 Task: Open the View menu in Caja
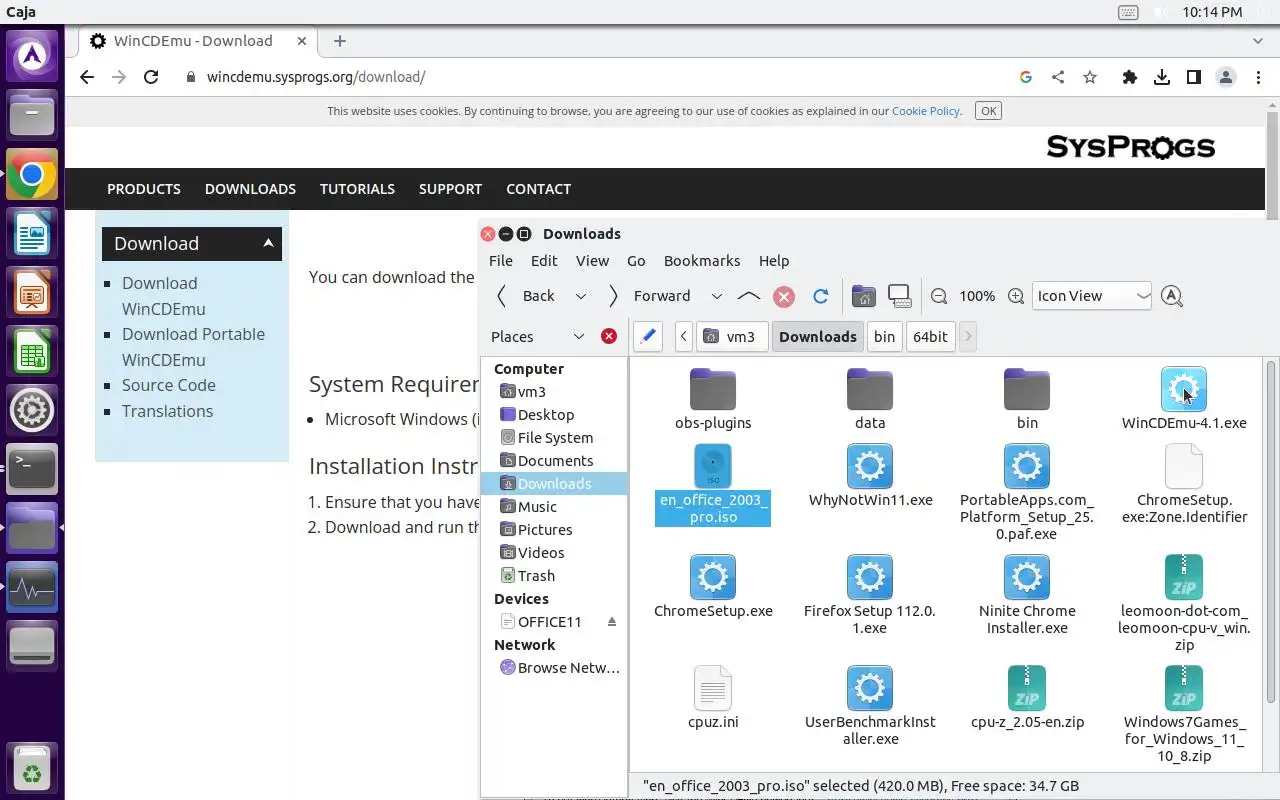tap(592, 260)
